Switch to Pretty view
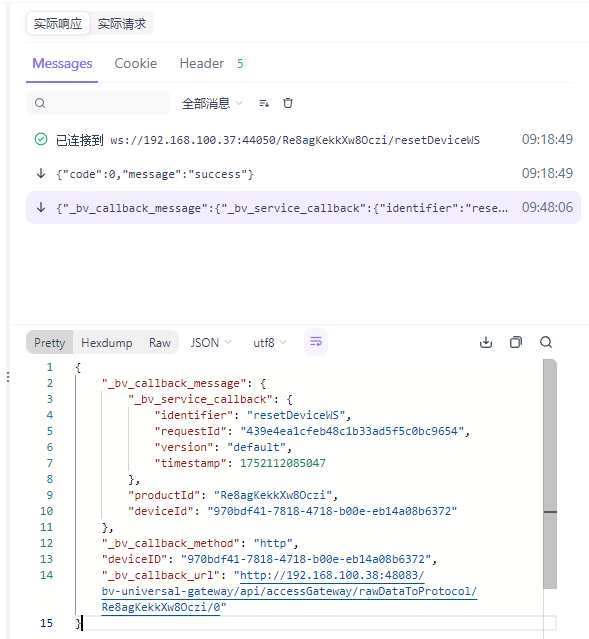589x639 pixels. pyautogui.click(x=50, y=342)
